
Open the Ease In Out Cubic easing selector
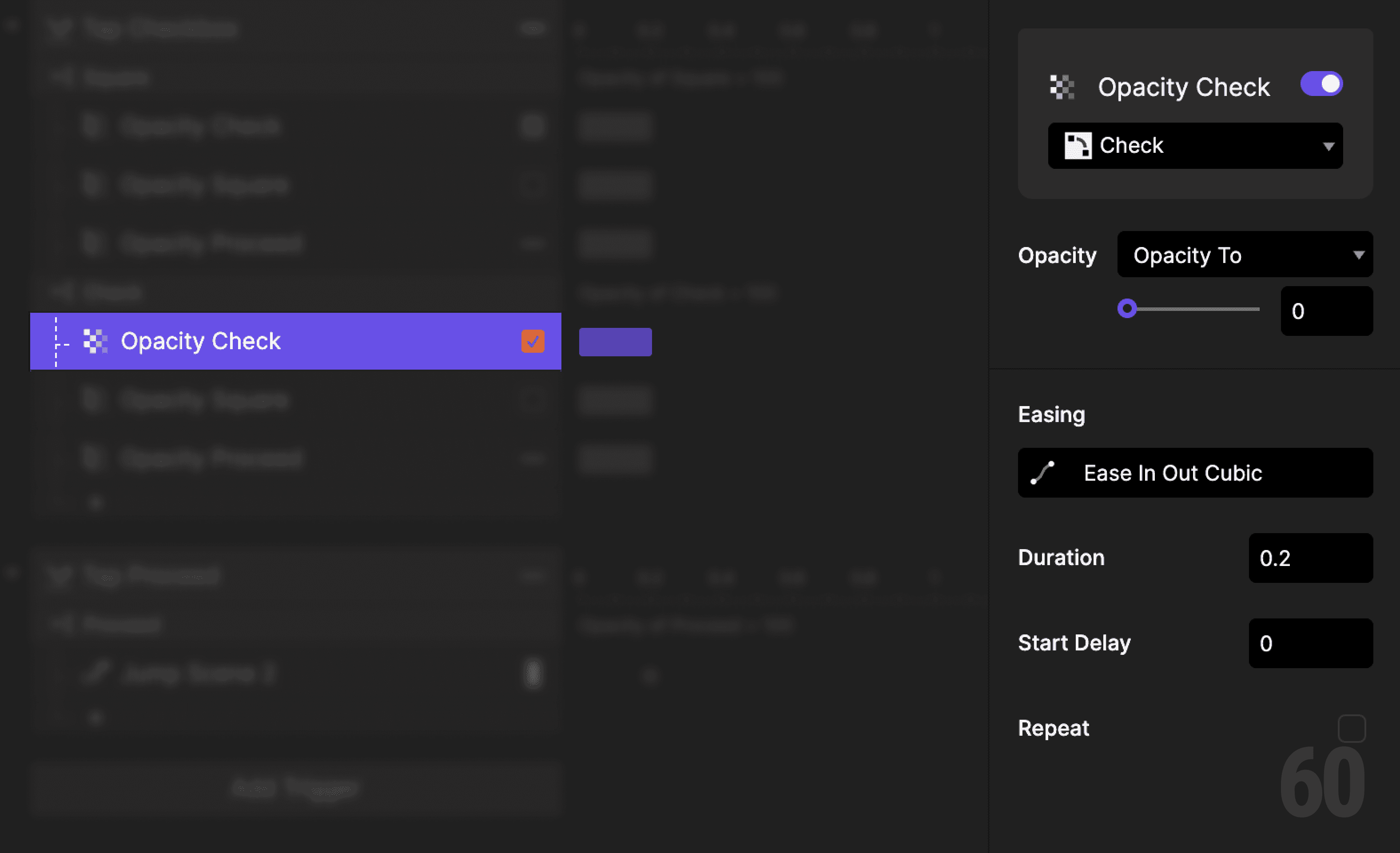1194,473
